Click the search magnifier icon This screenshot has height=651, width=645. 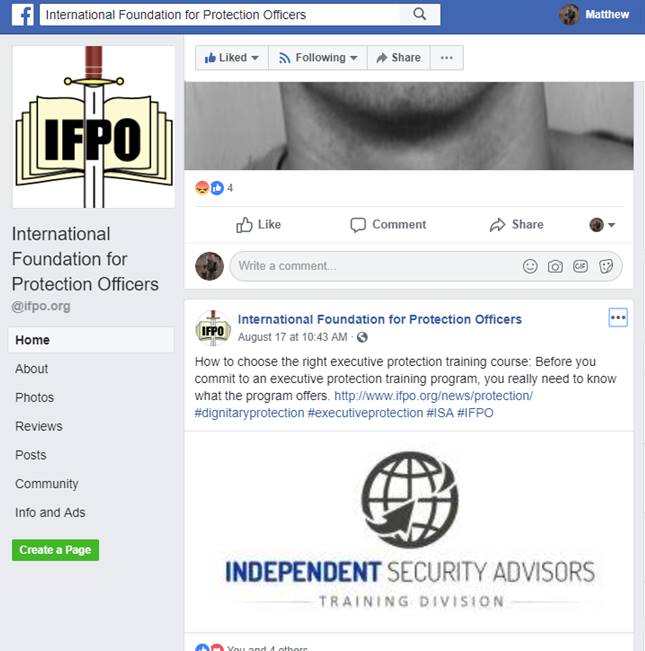pos(420,14)
